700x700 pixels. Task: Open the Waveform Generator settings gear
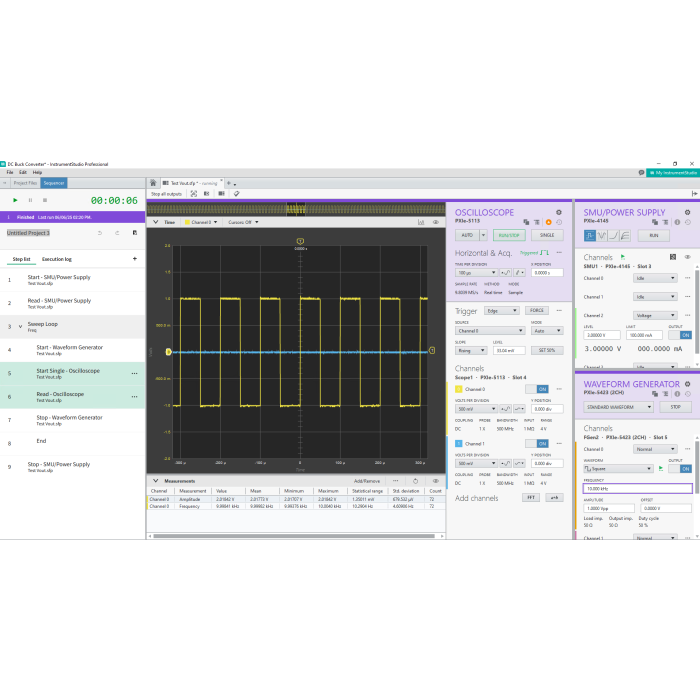[687, 383]
